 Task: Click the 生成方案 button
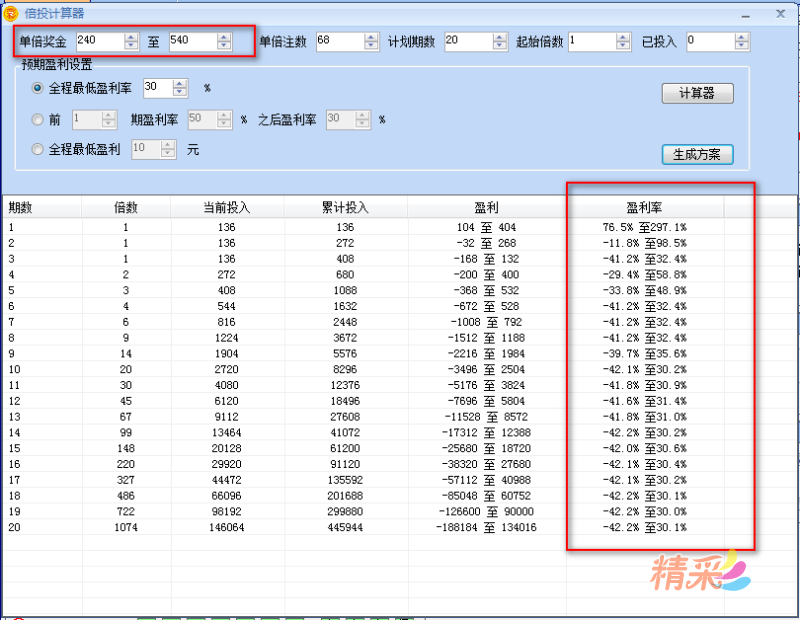[x=697, y=154]
